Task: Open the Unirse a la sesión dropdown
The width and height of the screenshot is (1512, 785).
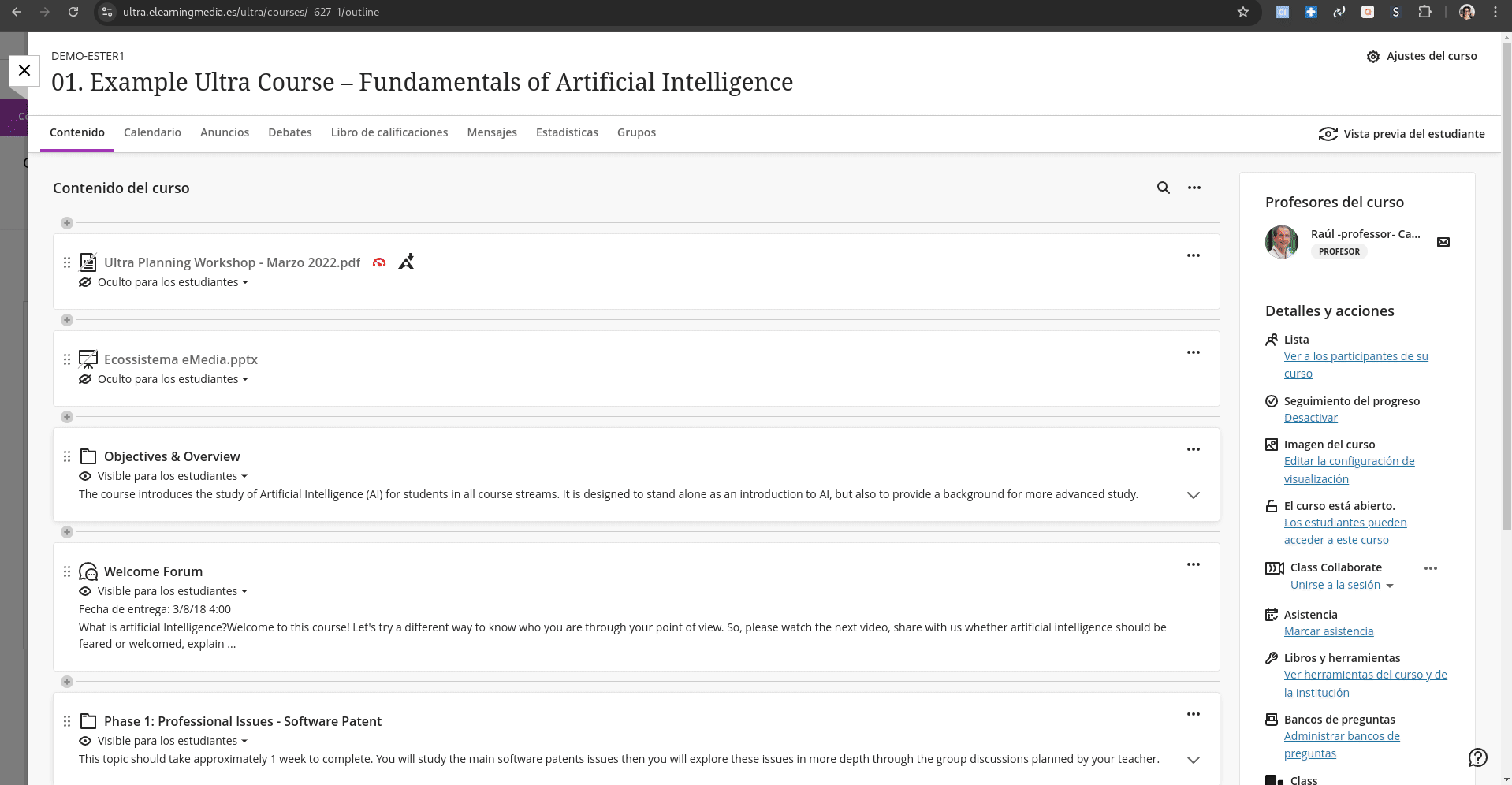Action: (x=1389, y=586)
